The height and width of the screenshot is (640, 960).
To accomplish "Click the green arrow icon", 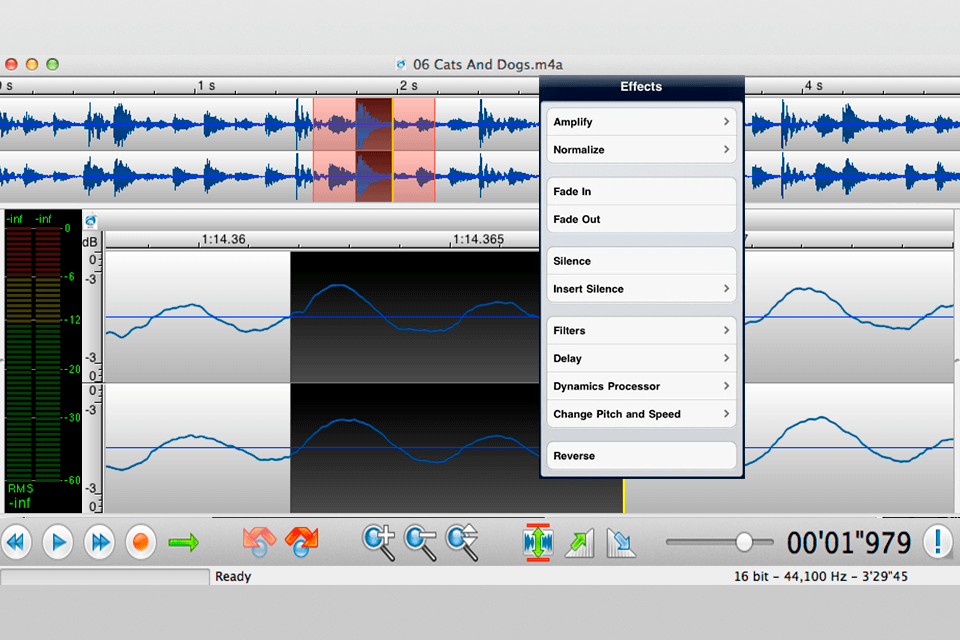I will 183,542.
